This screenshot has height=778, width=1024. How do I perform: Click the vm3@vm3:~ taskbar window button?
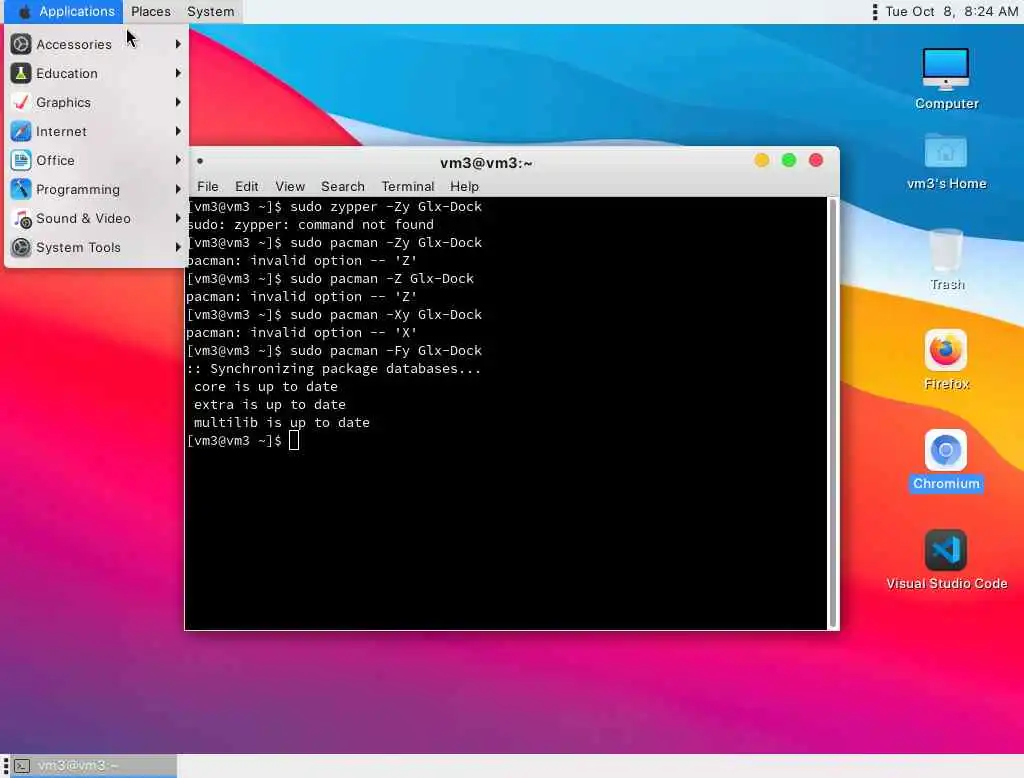coord(94,766)
